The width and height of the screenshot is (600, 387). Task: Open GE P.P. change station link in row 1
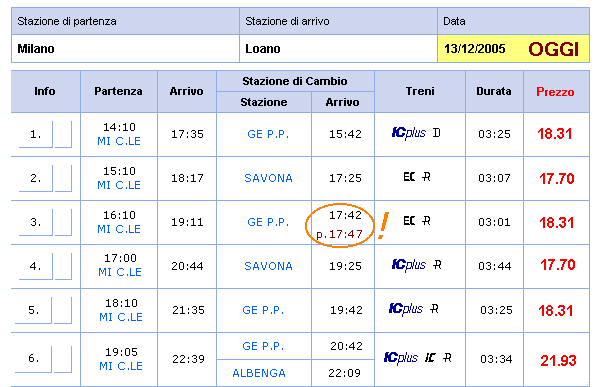click(268, 134)
